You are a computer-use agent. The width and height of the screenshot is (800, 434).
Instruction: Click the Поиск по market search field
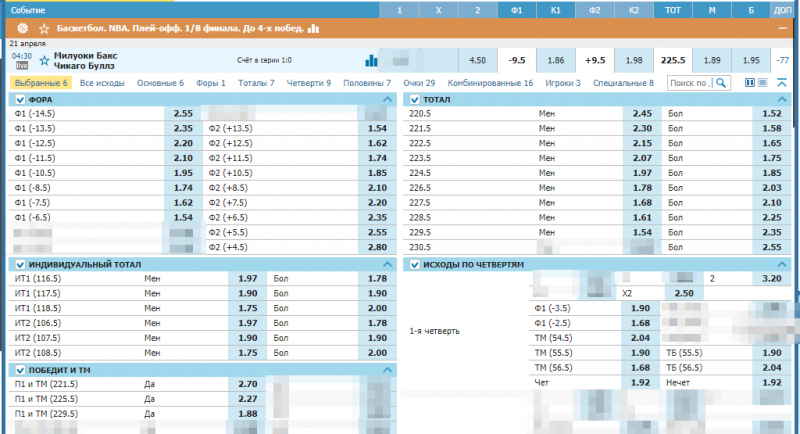(688, 83)
